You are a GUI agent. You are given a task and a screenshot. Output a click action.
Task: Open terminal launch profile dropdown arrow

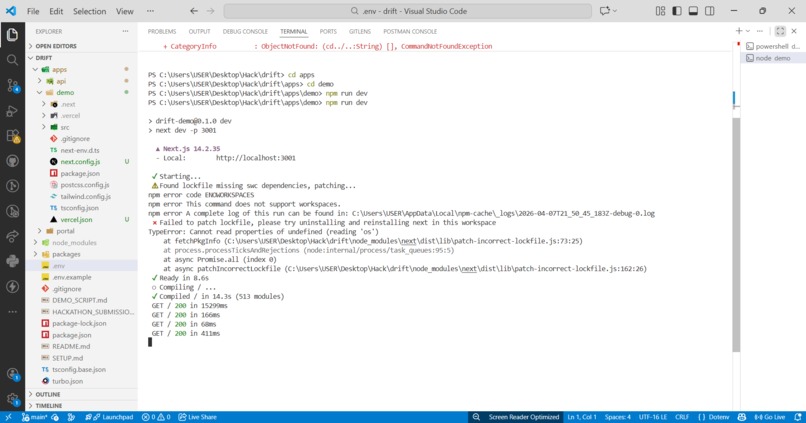click(748, 31)
